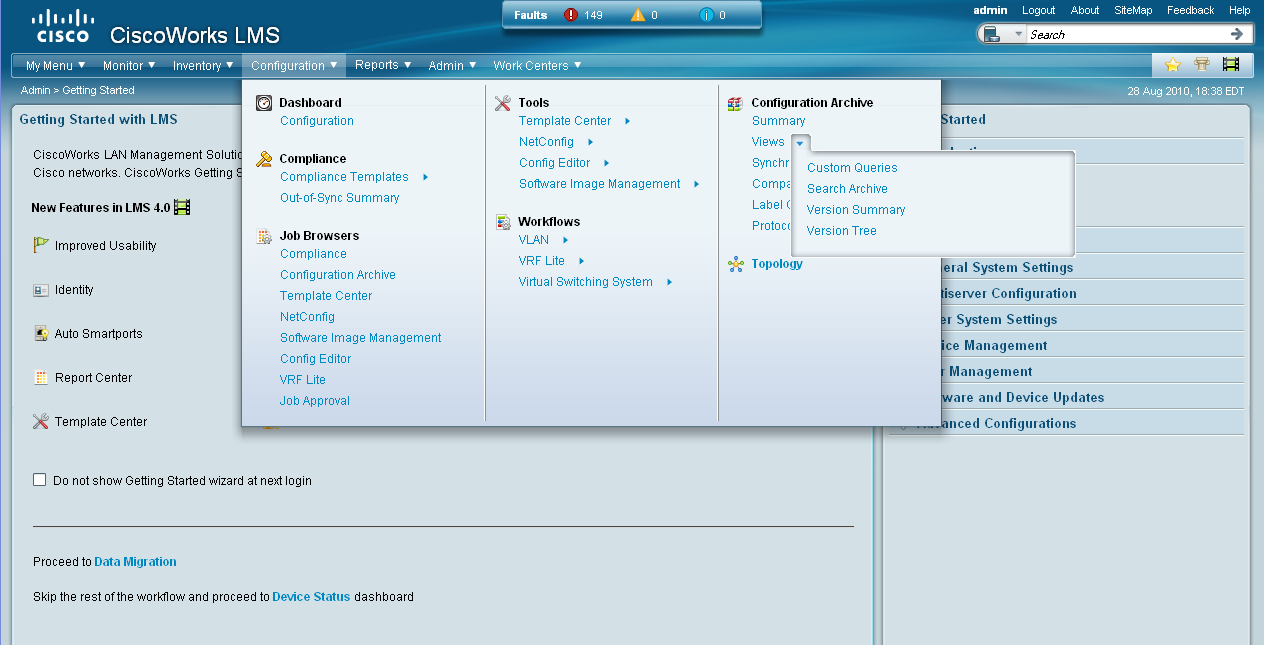Click the search go arrow icon
The width and height of the screenshot is (1264, 645).
[x=1237, y=34]
